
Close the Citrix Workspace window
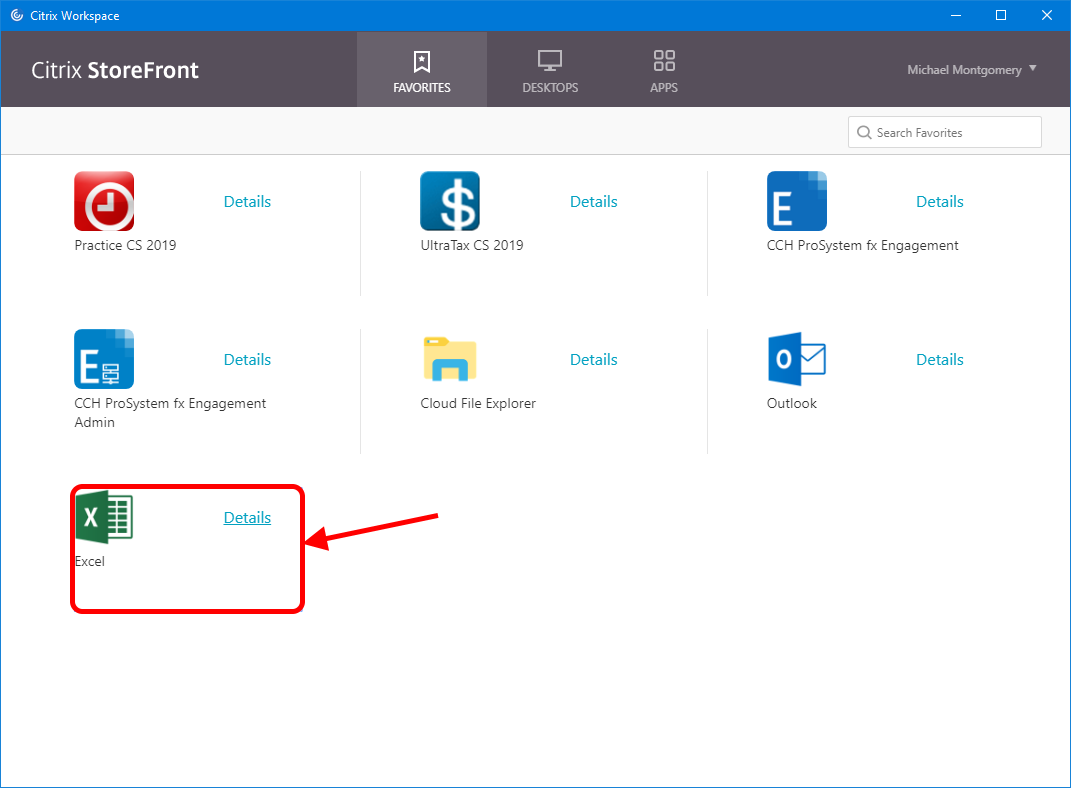[1046, 15]
